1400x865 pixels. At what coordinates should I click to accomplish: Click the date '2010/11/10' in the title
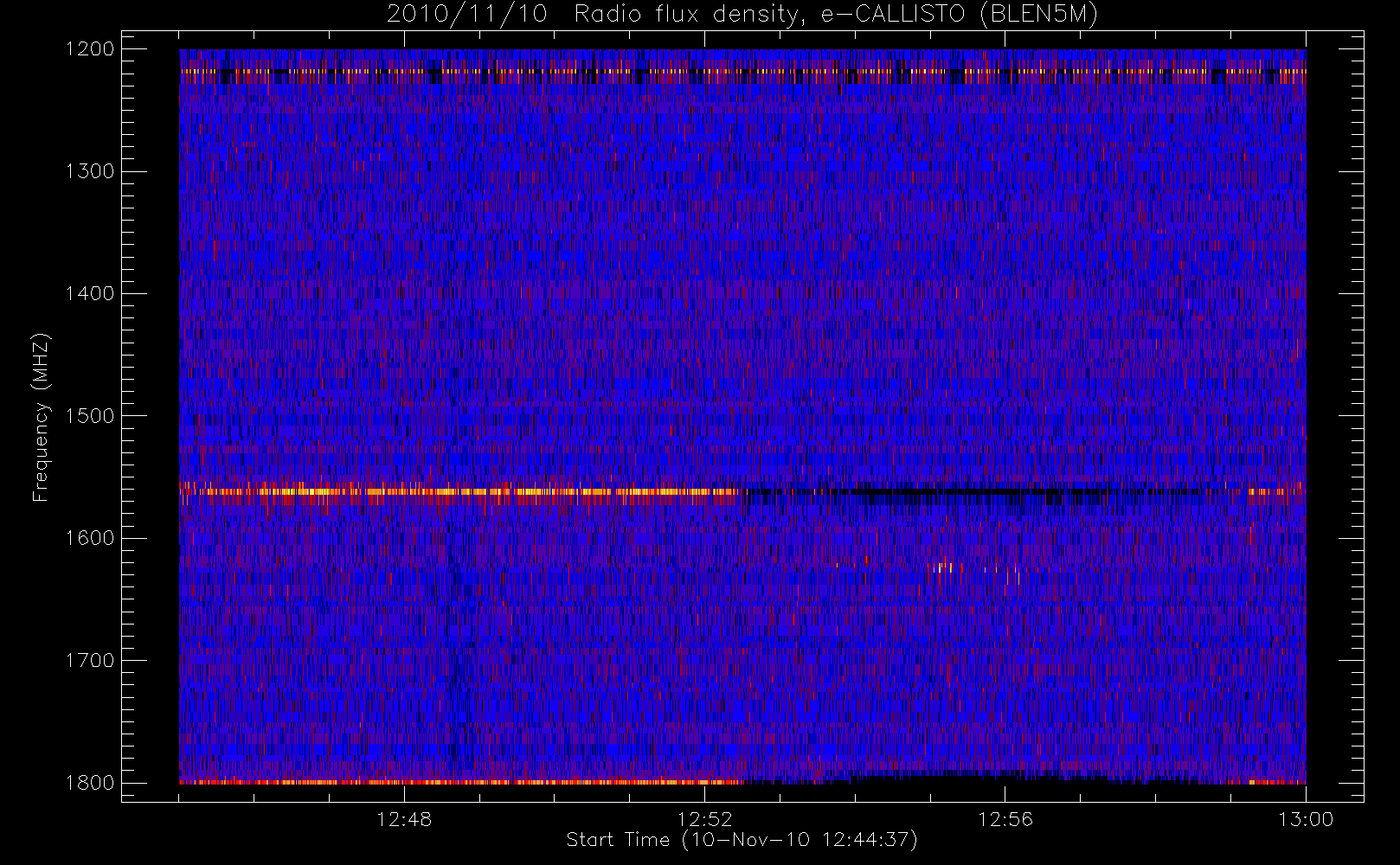coord(467,15)
